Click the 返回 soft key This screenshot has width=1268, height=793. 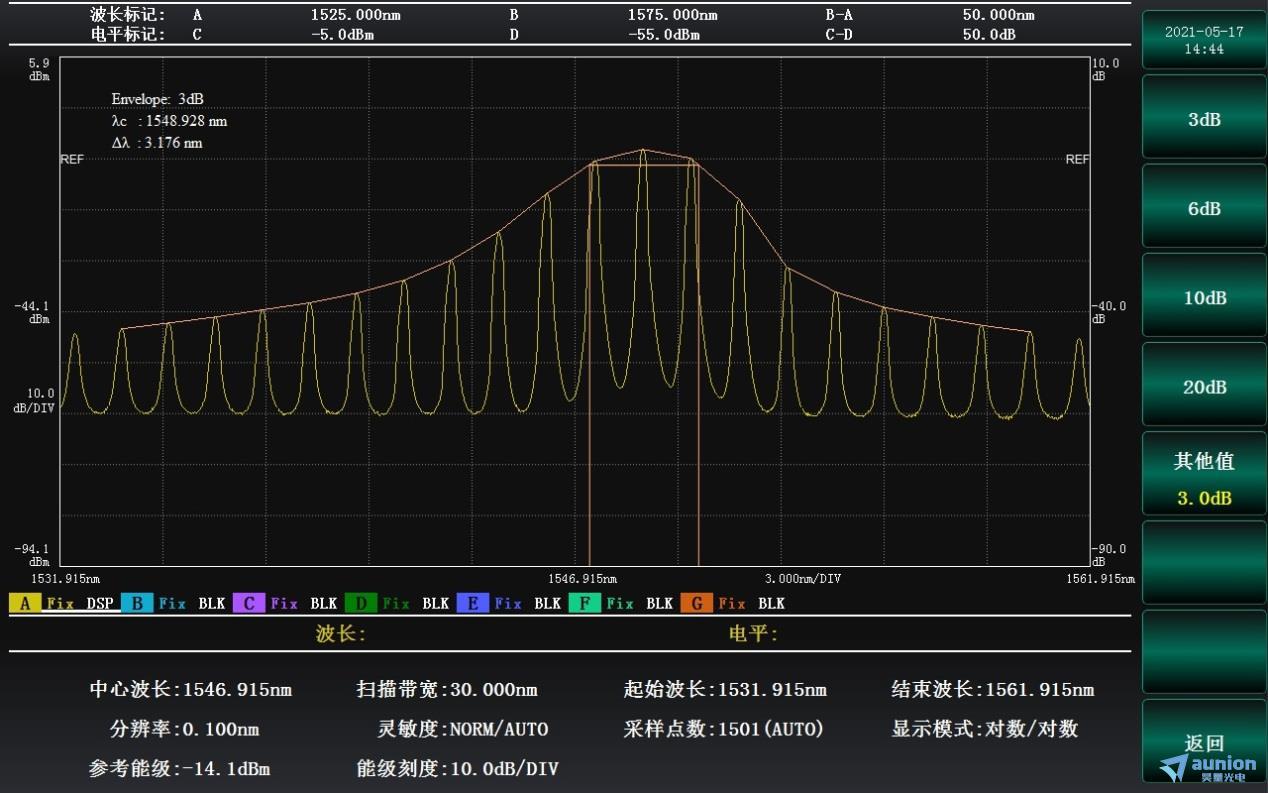tap(1204, 743)
